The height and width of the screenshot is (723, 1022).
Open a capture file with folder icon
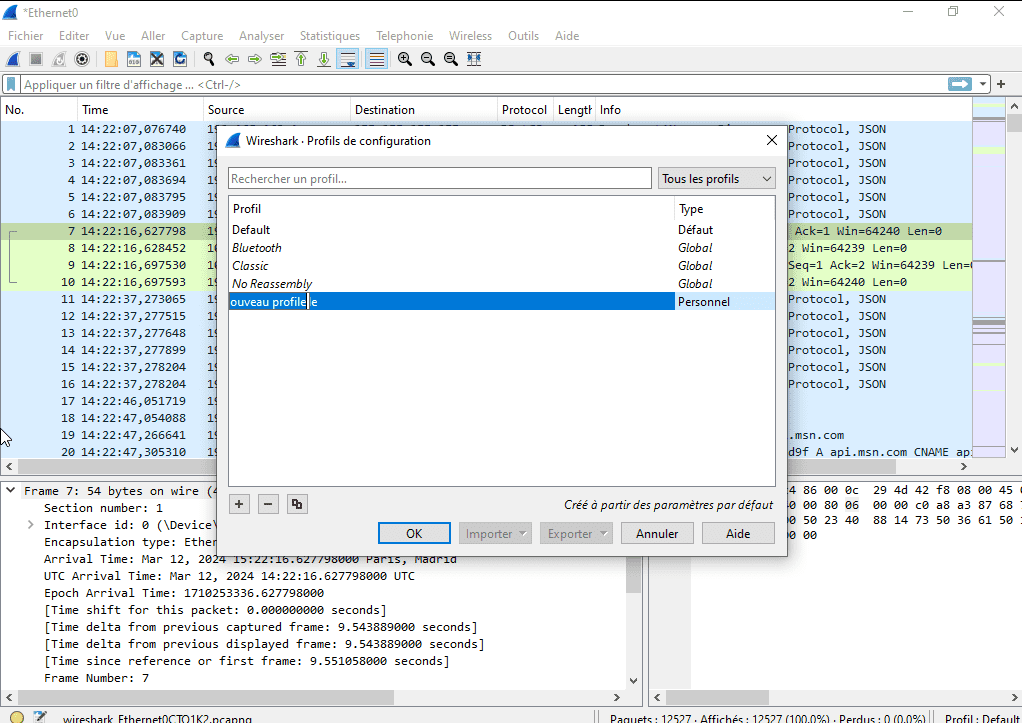coord(111,59)
